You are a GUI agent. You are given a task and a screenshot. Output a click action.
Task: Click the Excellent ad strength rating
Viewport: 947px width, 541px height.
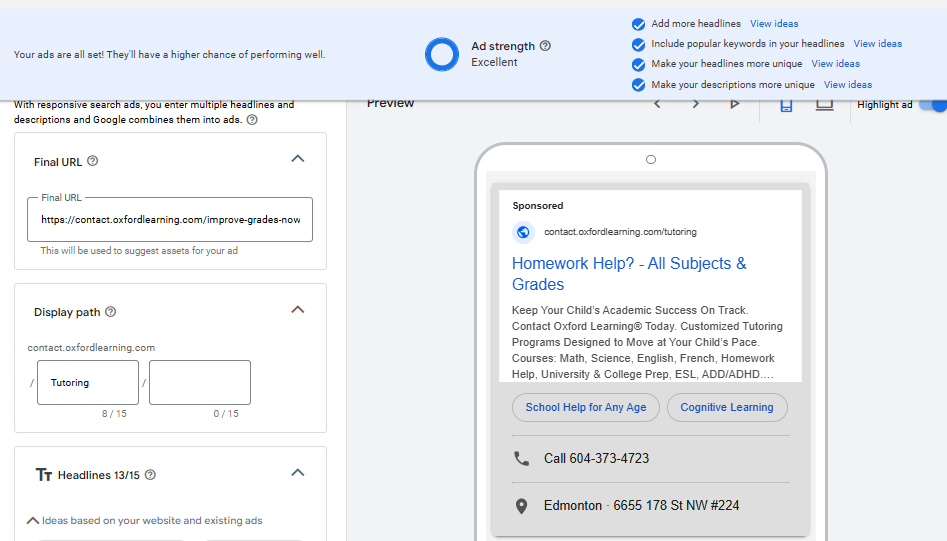494,62
